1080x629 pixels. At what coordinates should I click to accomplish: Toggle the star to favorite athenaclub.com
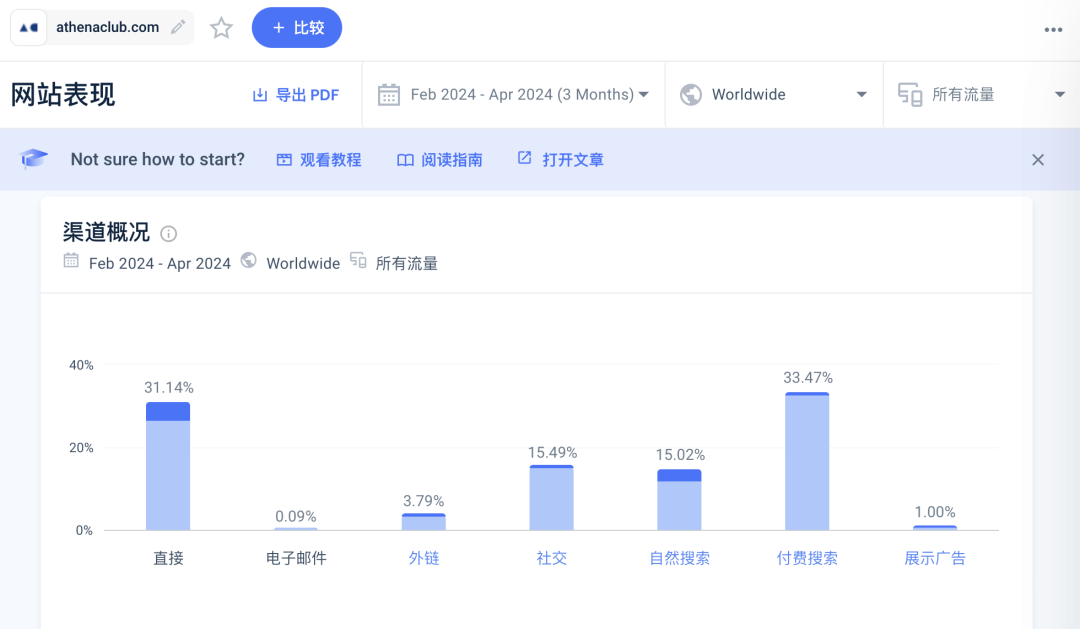(221, 28)
